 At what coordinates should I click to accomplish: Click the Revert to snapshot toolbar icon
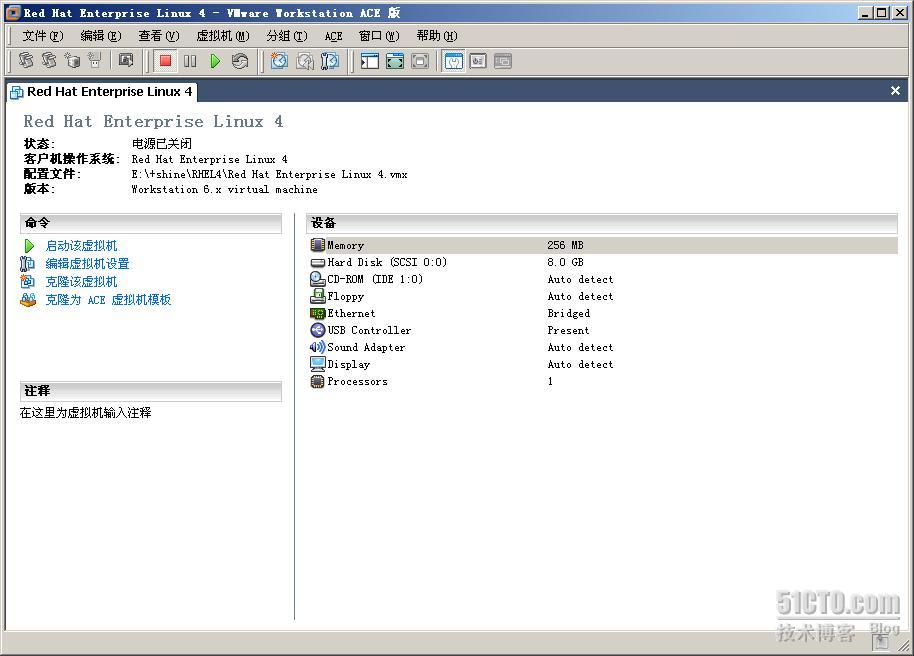(x=304, y=61)
